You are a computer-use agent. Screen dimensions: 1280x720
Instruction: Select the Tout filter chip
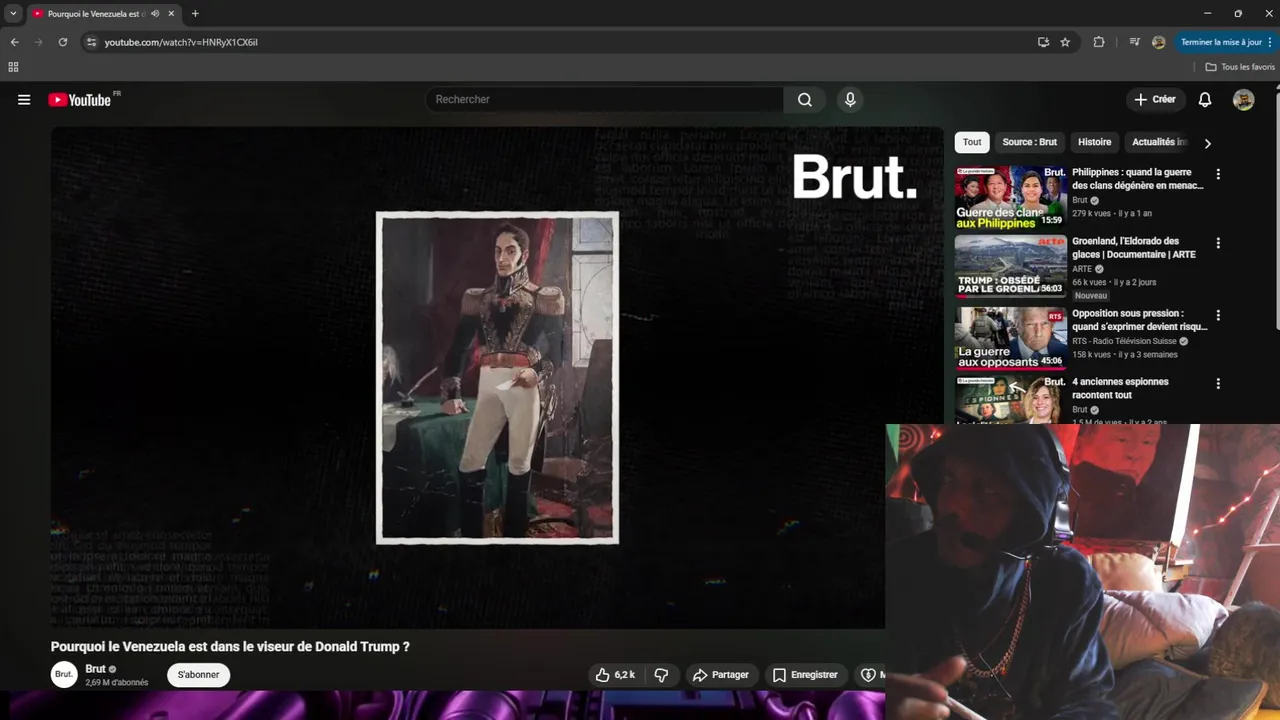972,142
